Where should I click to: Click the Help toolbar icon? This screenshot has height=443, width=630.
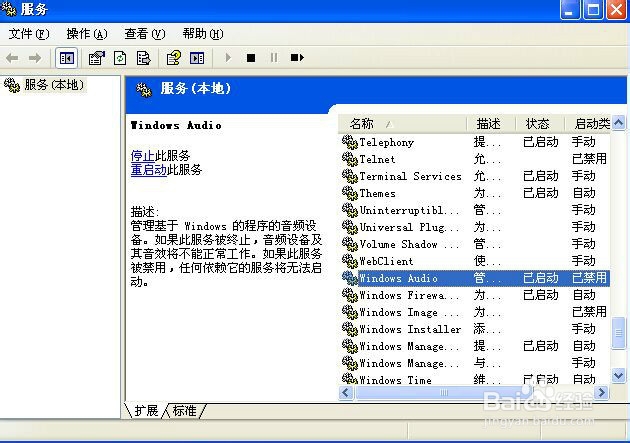coord(174,58)
